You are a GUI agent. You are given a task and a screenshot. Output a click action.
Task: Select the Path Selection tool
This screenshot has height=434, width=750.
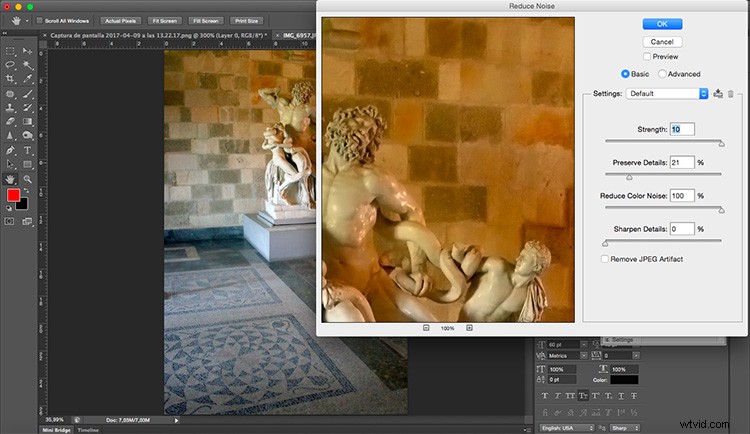click(x=10, y=165)
